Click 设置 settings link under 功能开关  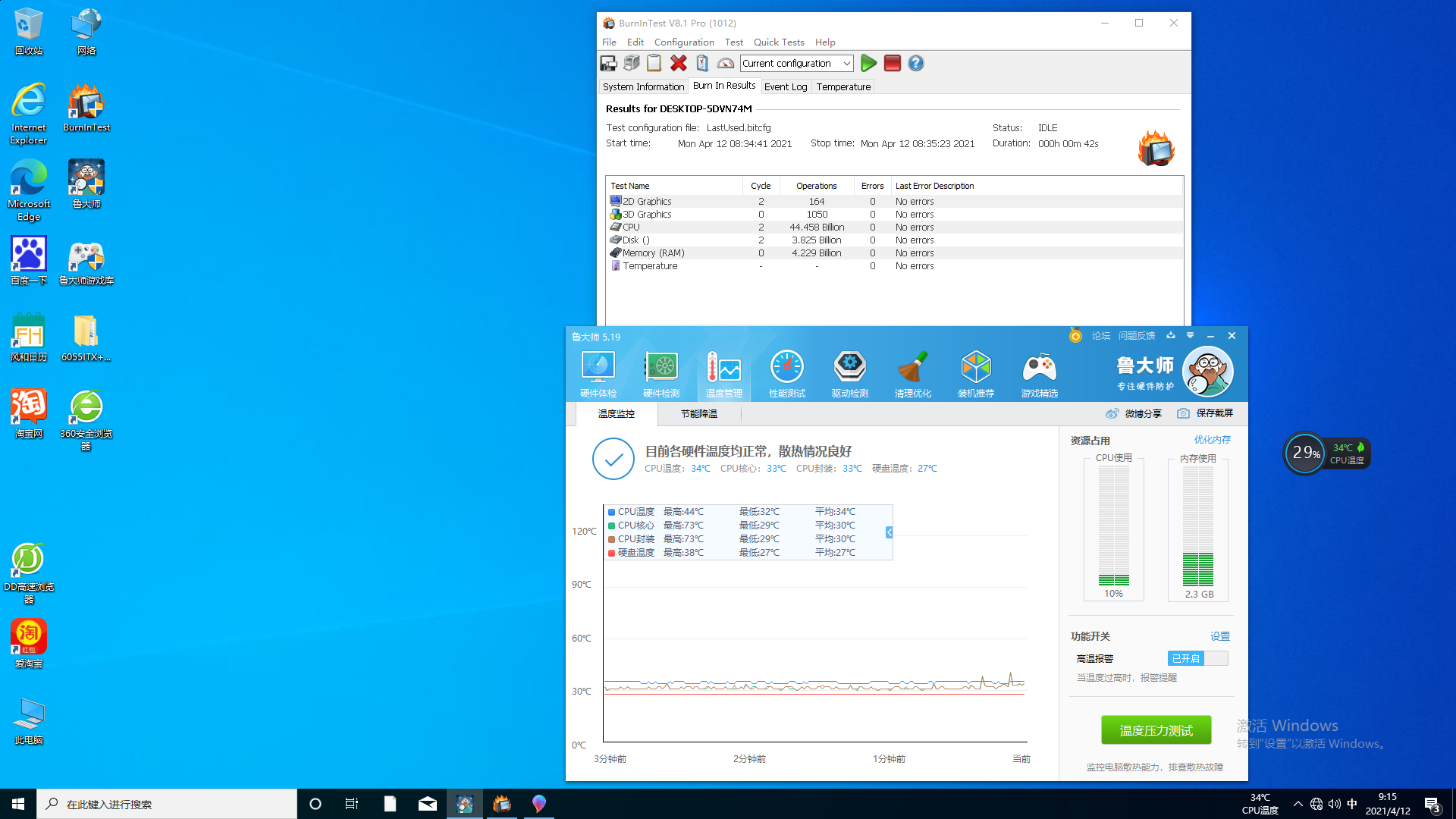click(x=1220, y=636)
